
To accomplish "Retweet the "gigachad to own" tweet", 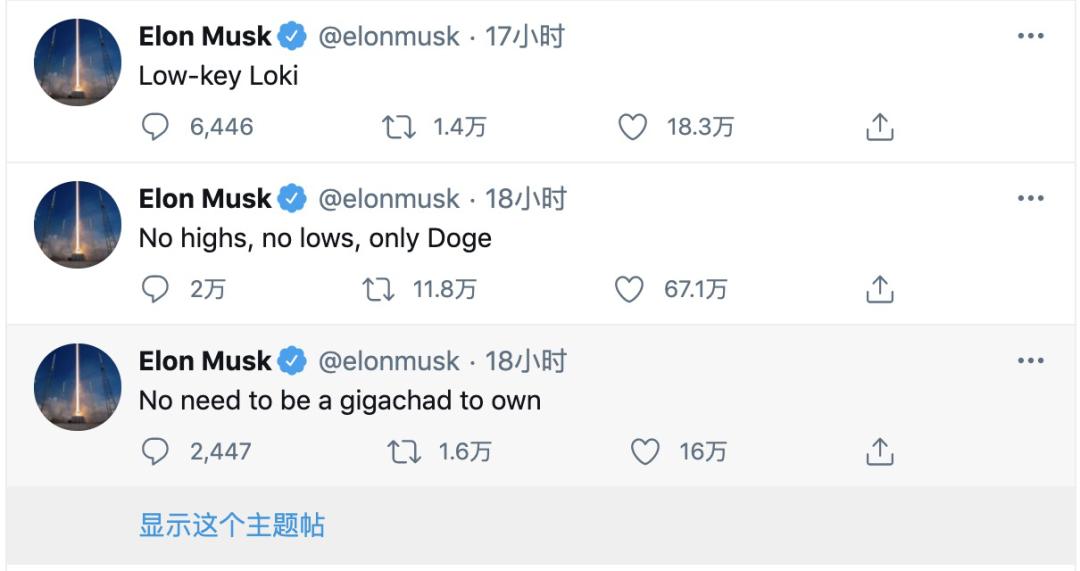I will tap(404, 452).
